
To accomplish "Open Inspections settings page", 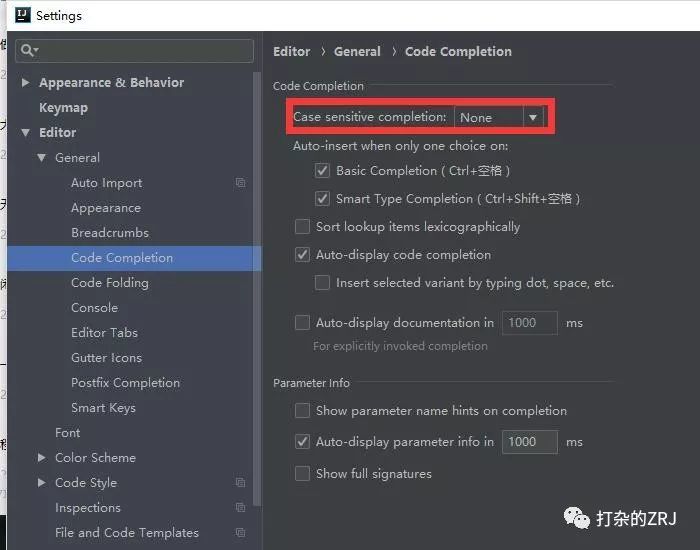I will (x=88, y=508).
